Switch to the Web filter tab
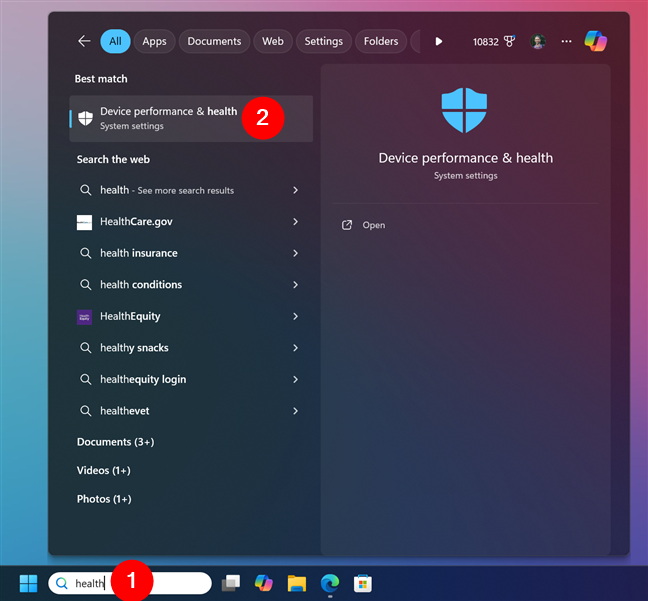648x601 pixels. click(x=273, y=41)
